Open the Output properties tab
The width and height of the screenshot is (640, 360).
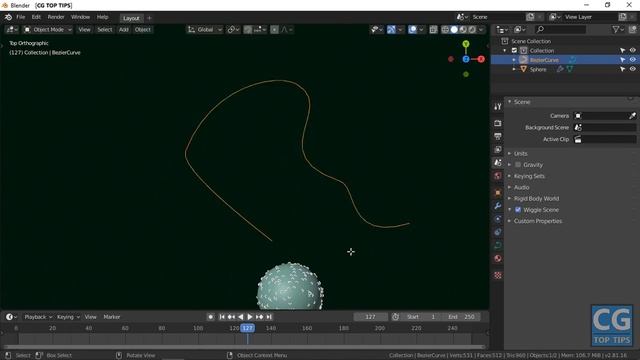point(498,136)
